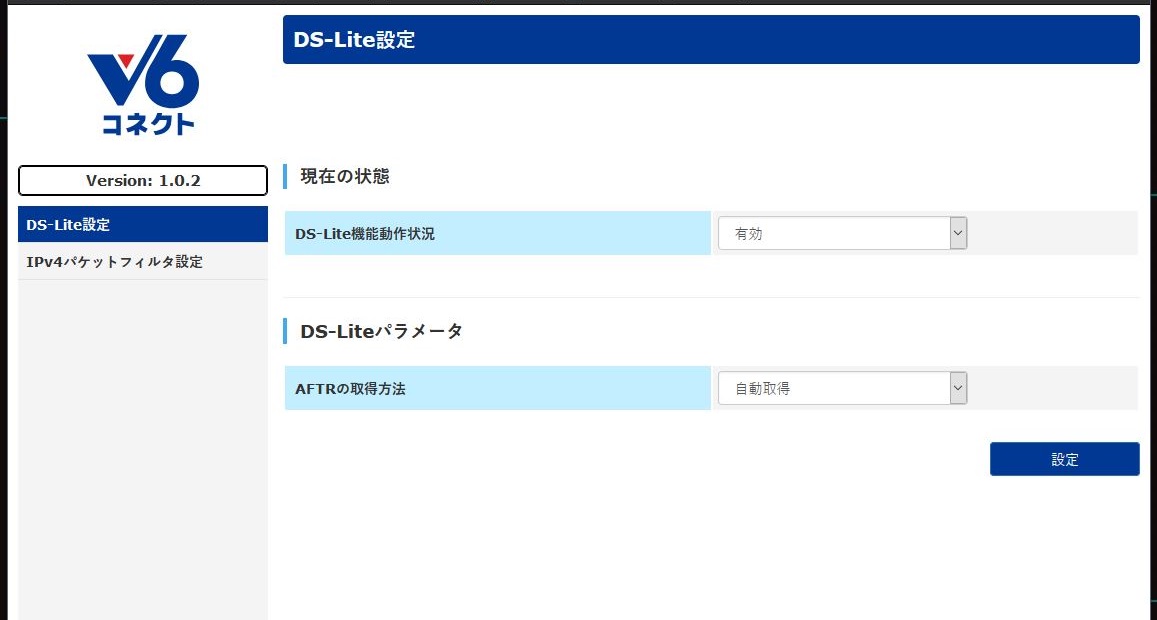Image resolution: width=1157 pixels, height=620 pixels.
Task: Click the divider line above DS-Liteパラメータ
Action: [711, 297]
